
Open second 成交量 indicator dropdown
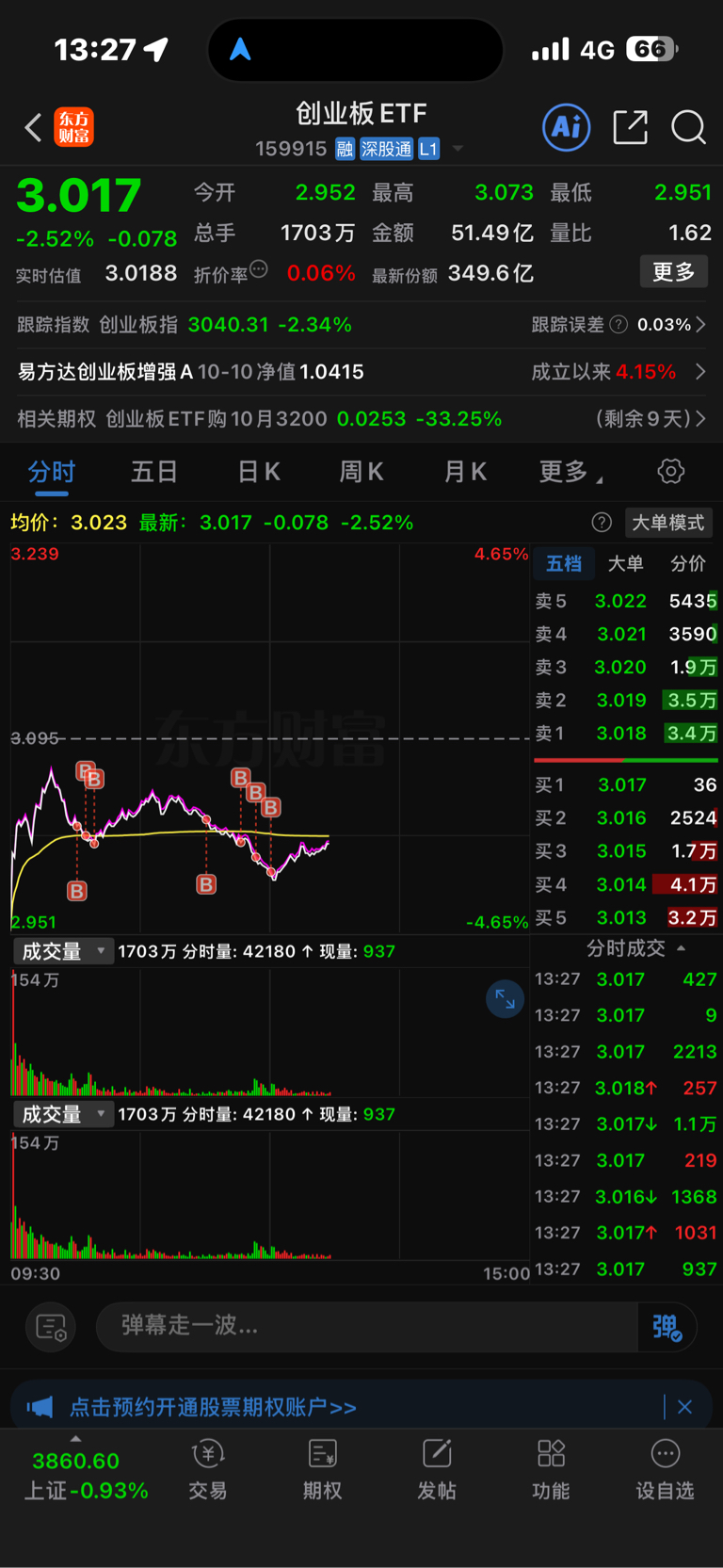[63, 1115]
